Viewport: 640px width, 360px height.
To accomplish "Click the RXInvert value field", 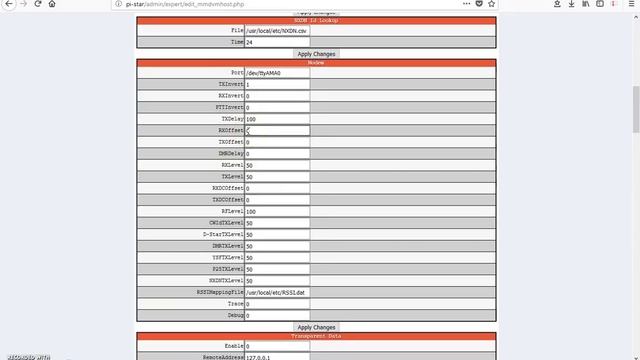I will pyautogui.click(x=277, y=96).
